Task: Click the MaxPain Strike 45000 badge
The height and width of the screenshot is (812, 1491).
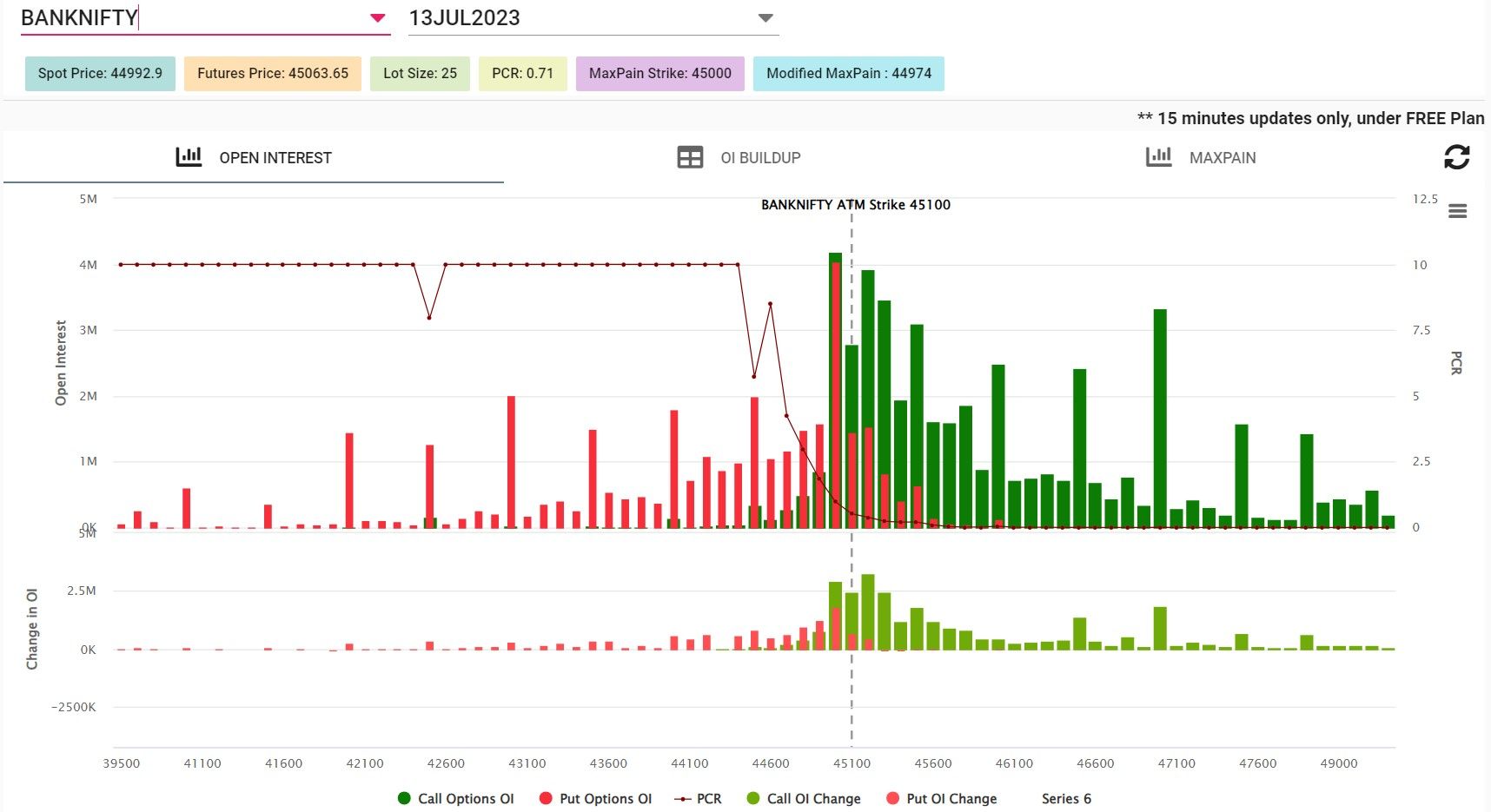Action: 660,73
